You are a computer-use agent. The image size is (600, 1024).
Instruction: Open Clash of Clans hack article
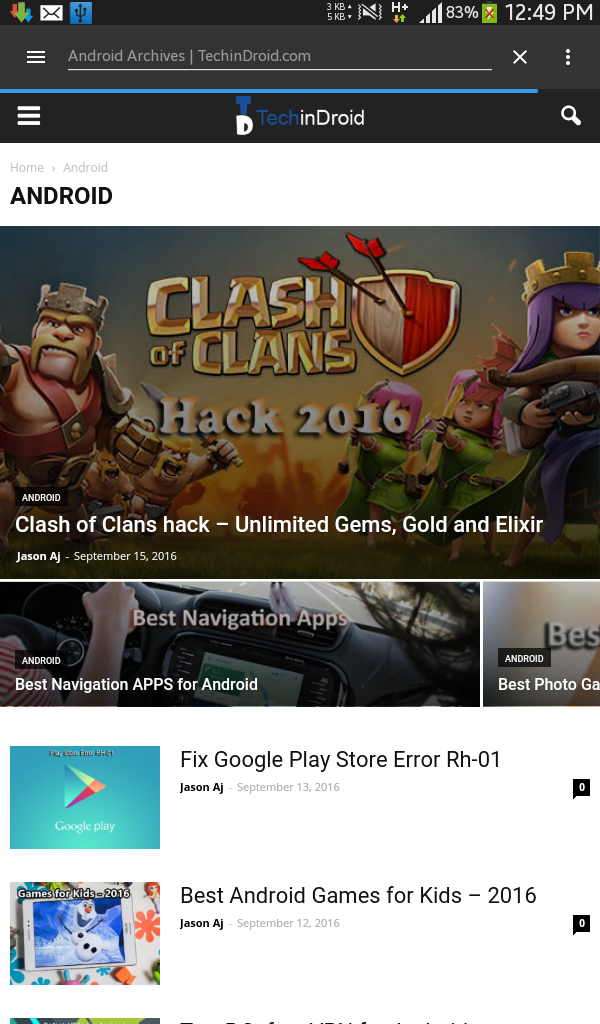[279, 524]
